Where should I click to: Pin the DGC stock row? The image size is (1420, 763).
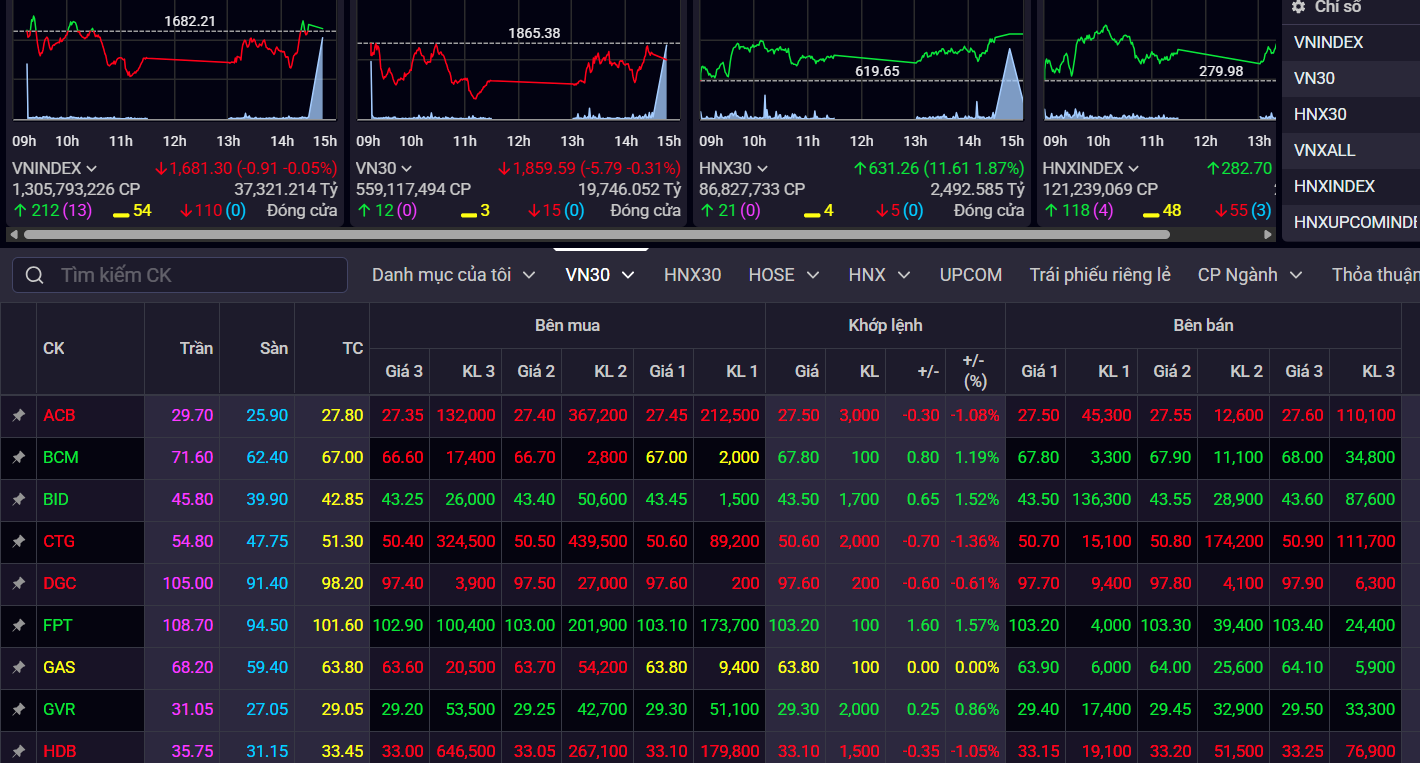pos(18,583)
